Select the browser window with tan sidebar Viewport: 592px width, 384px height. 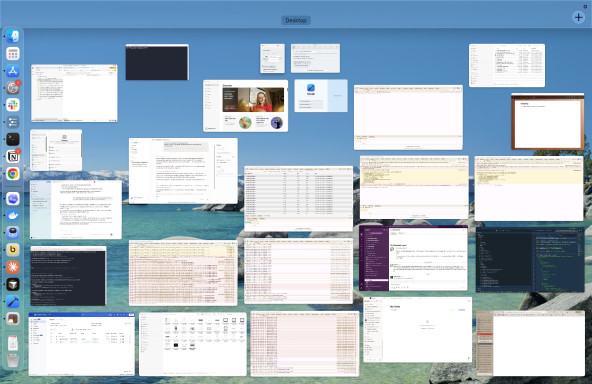530,343
